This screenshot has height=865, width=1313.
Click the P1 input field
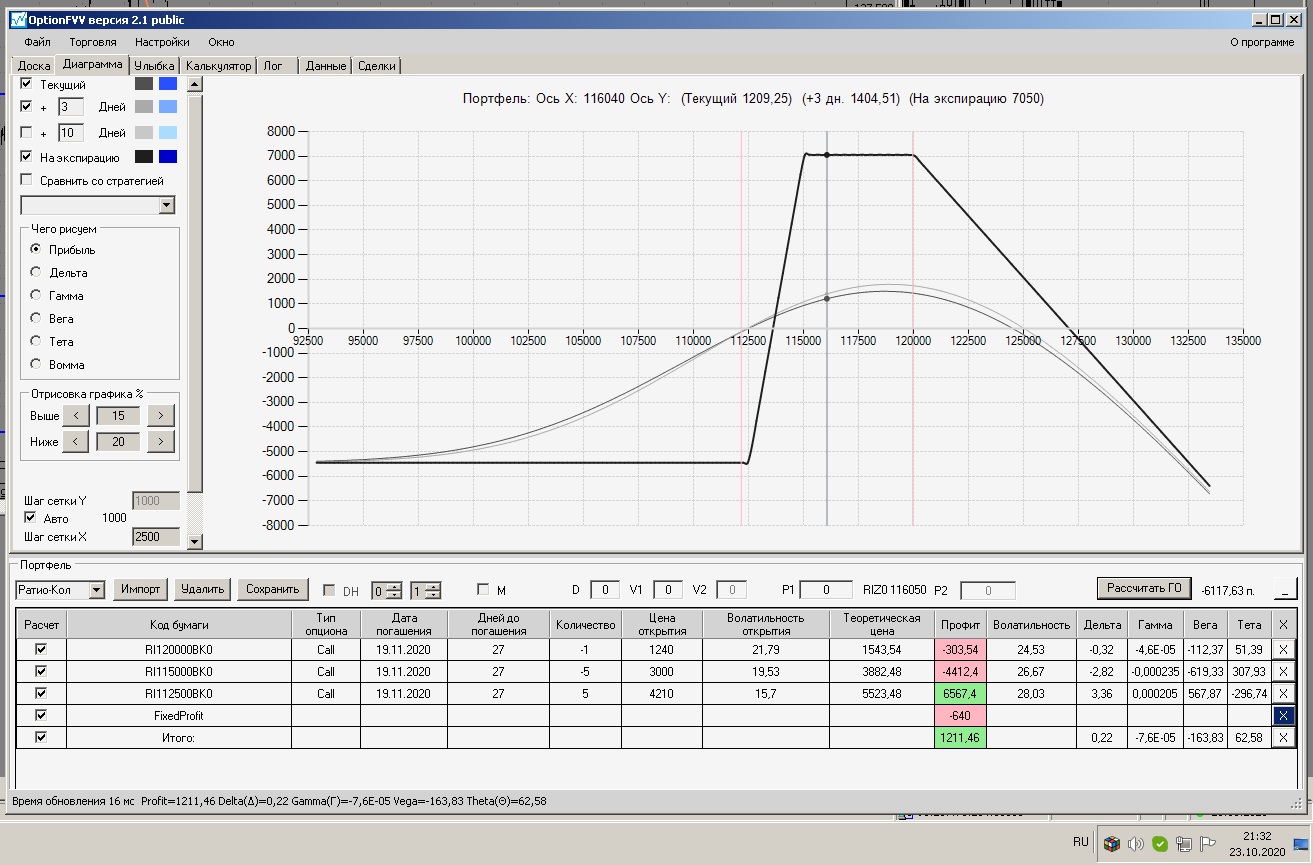tap(826, 590)
